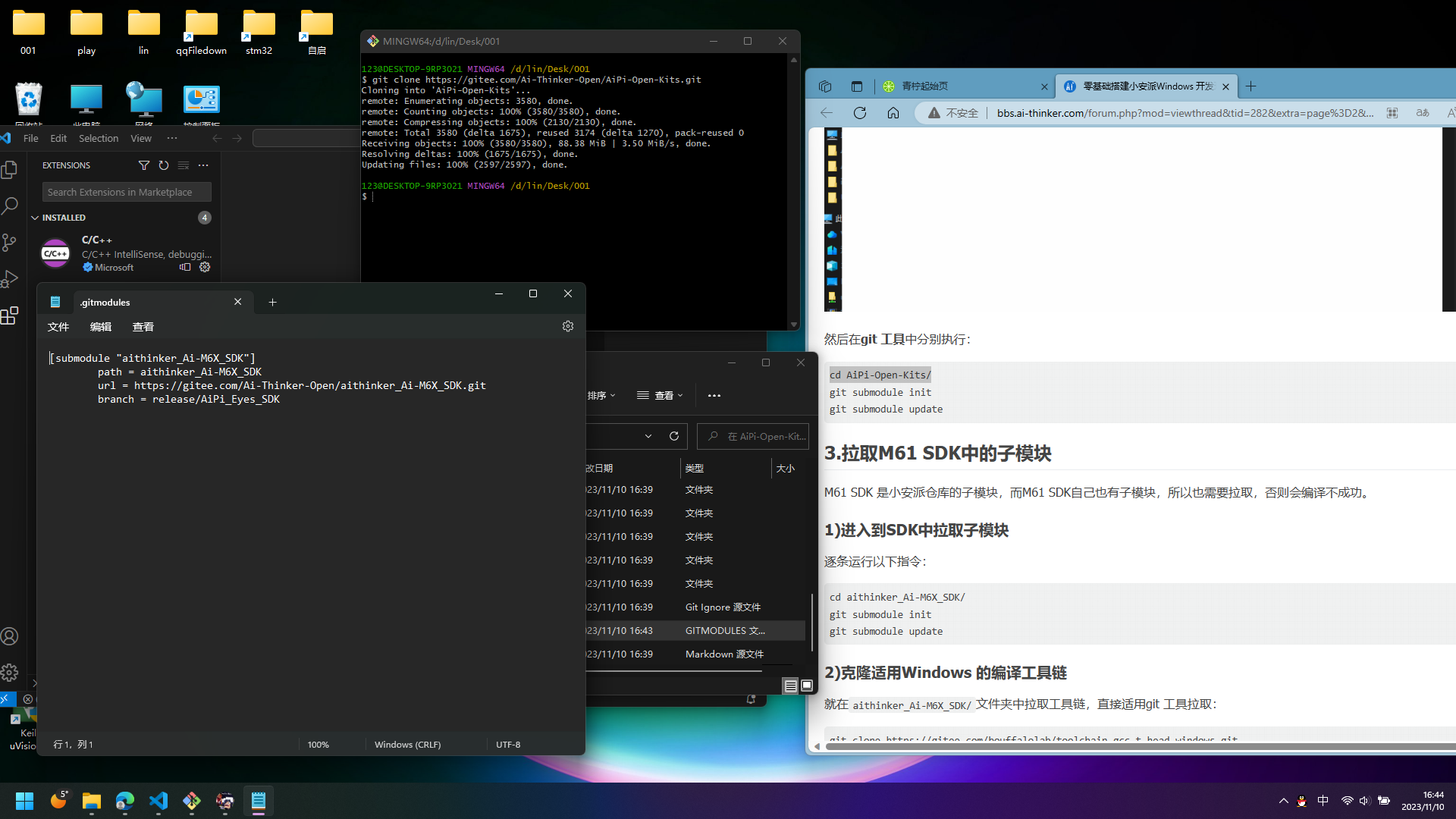Image resolution: width=1456 pixels, height=819 pixels.
Task: Open VS Code Accounts icon
Action: point(10,636)
